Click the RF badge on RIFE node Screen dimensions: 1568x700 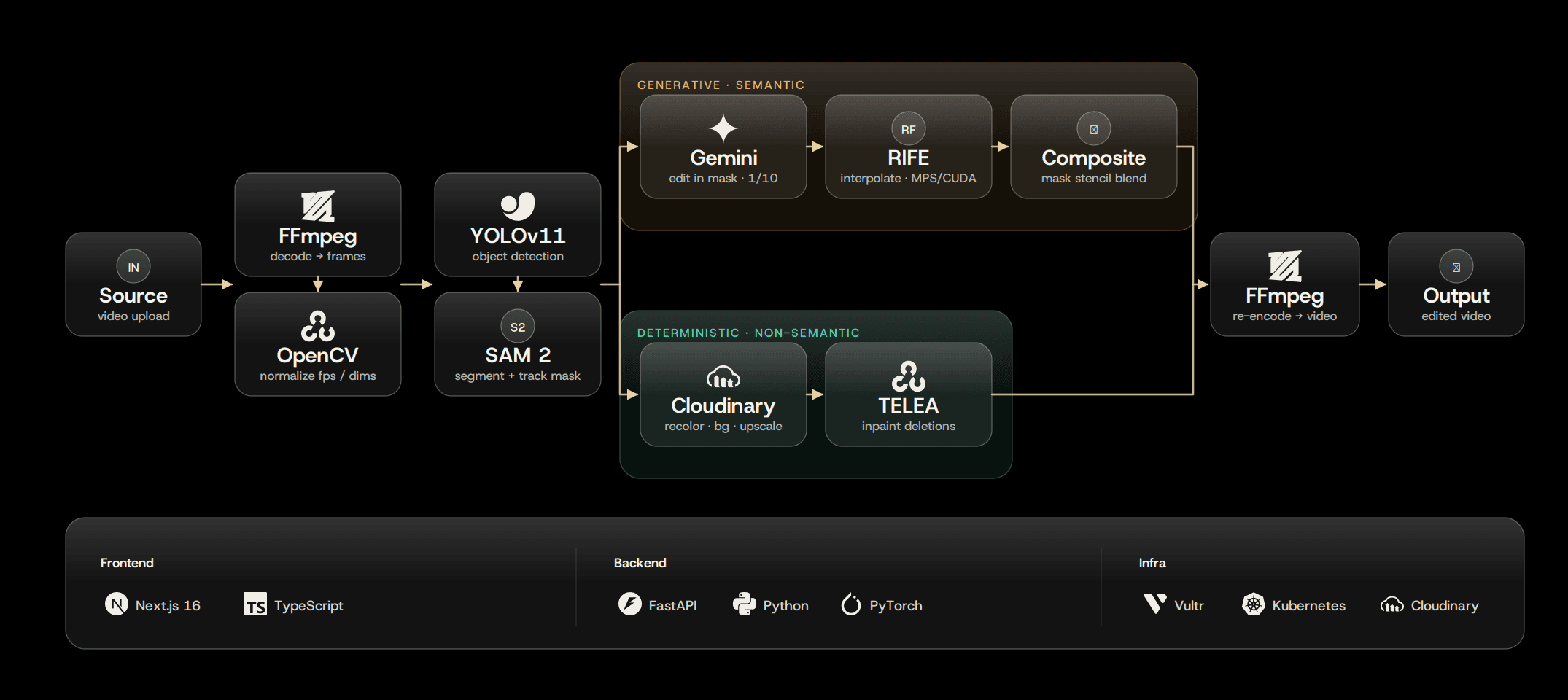click(x=909, y=129)
